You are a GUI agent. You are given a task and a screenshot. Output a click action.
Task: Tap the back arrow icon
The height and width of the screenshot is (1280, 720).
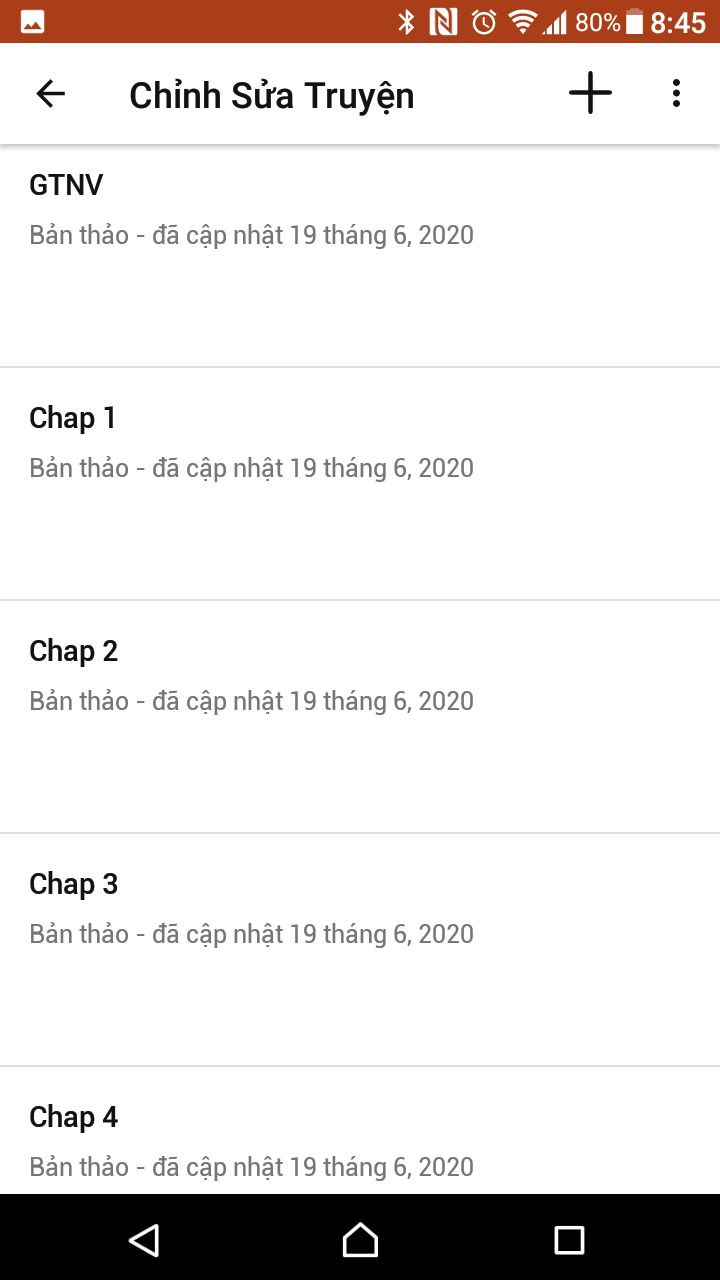coord(50,94)
